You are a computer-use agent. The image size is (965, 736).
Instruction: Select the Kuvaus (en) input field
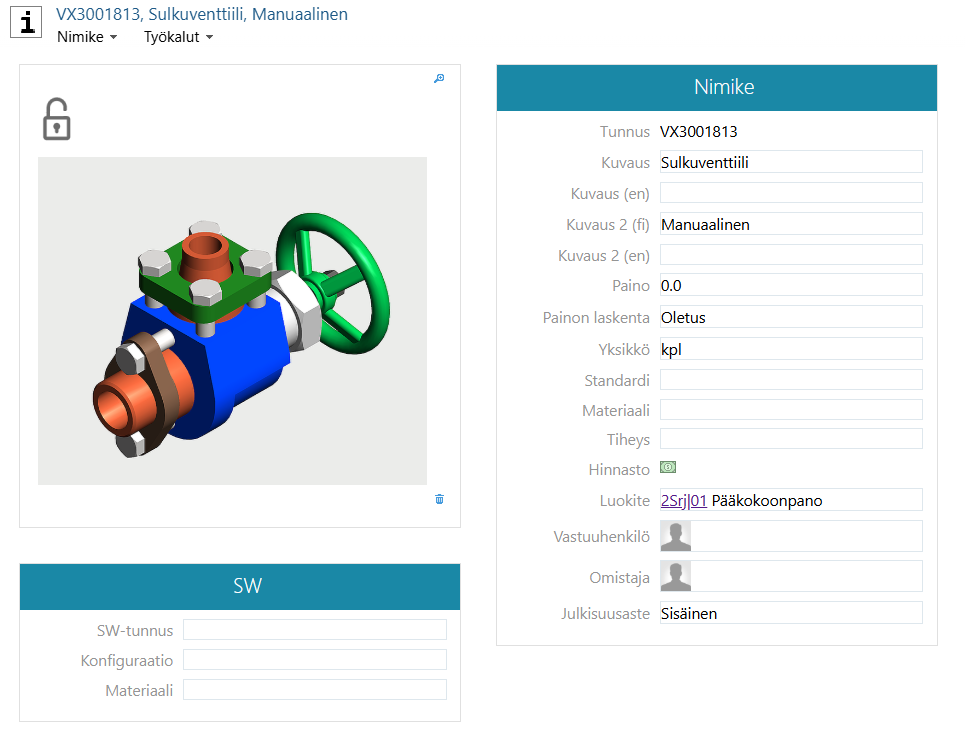point(789,193)
